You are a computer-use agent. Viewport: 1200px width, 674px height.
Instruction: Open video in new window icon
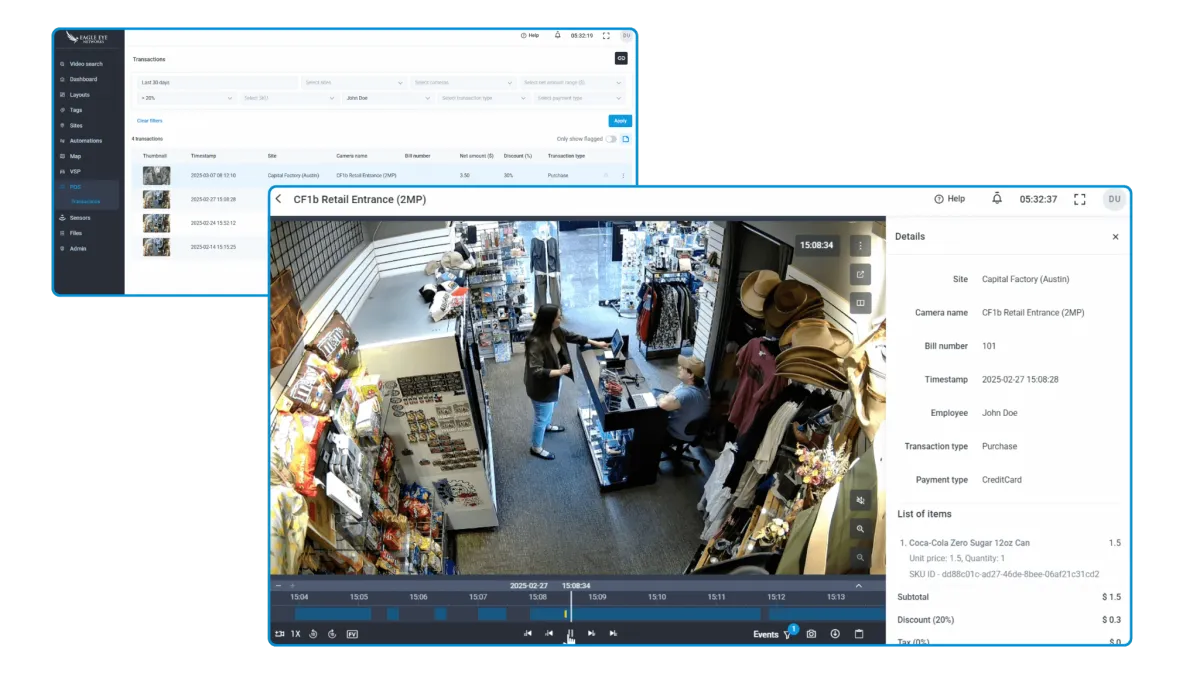(x=861, y=274)
